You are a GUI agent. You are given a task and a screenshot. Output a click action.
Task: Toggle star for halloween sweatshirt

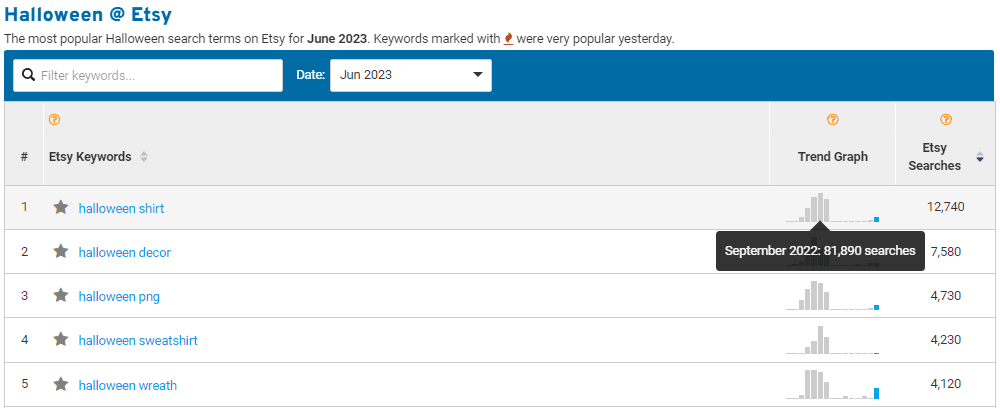[x=61, y=340]
